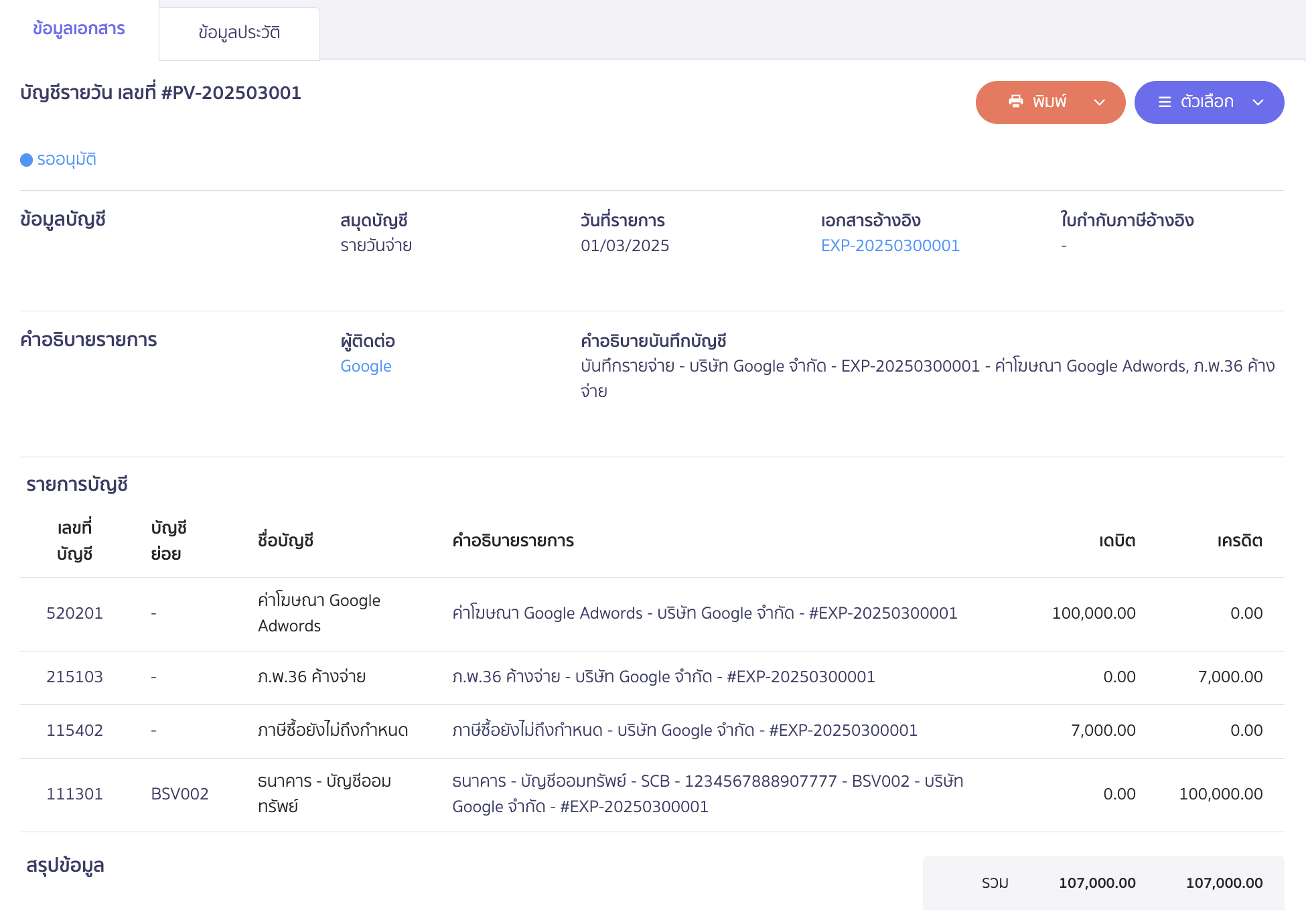Open reference document EXP-20250300001 link
1306x924 pixels.
pos(890,246)
